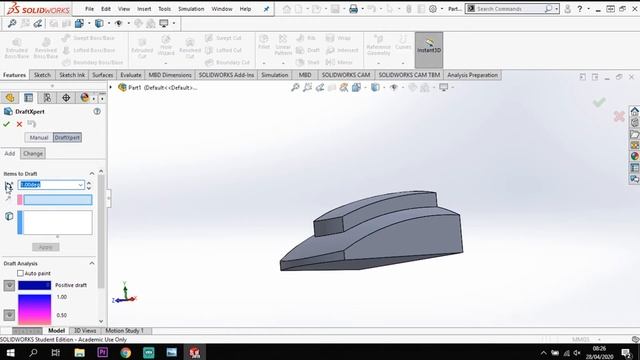Click the Zoom to Area icon in viewport bar

307,87
